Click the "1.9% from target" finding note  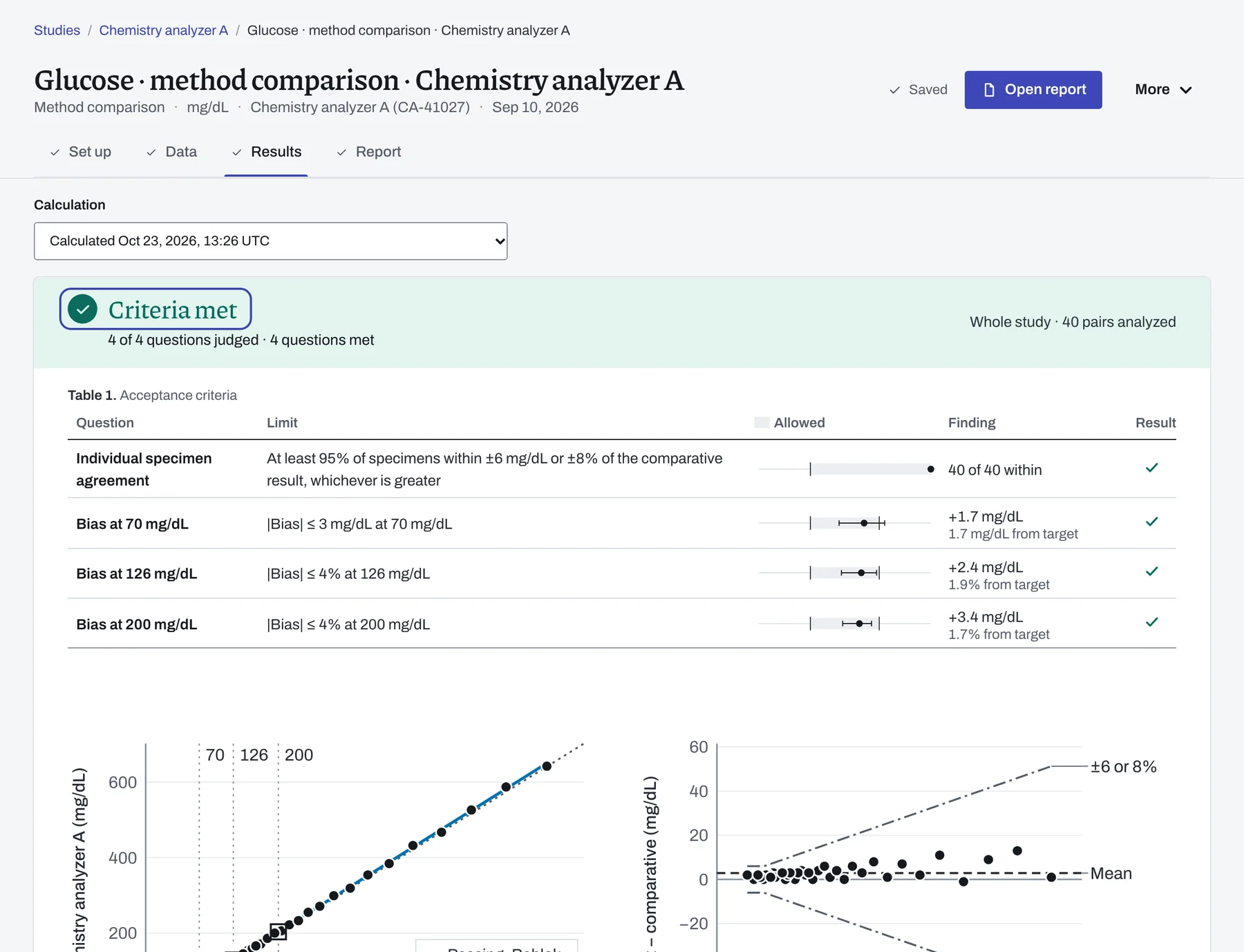point(999,584)
